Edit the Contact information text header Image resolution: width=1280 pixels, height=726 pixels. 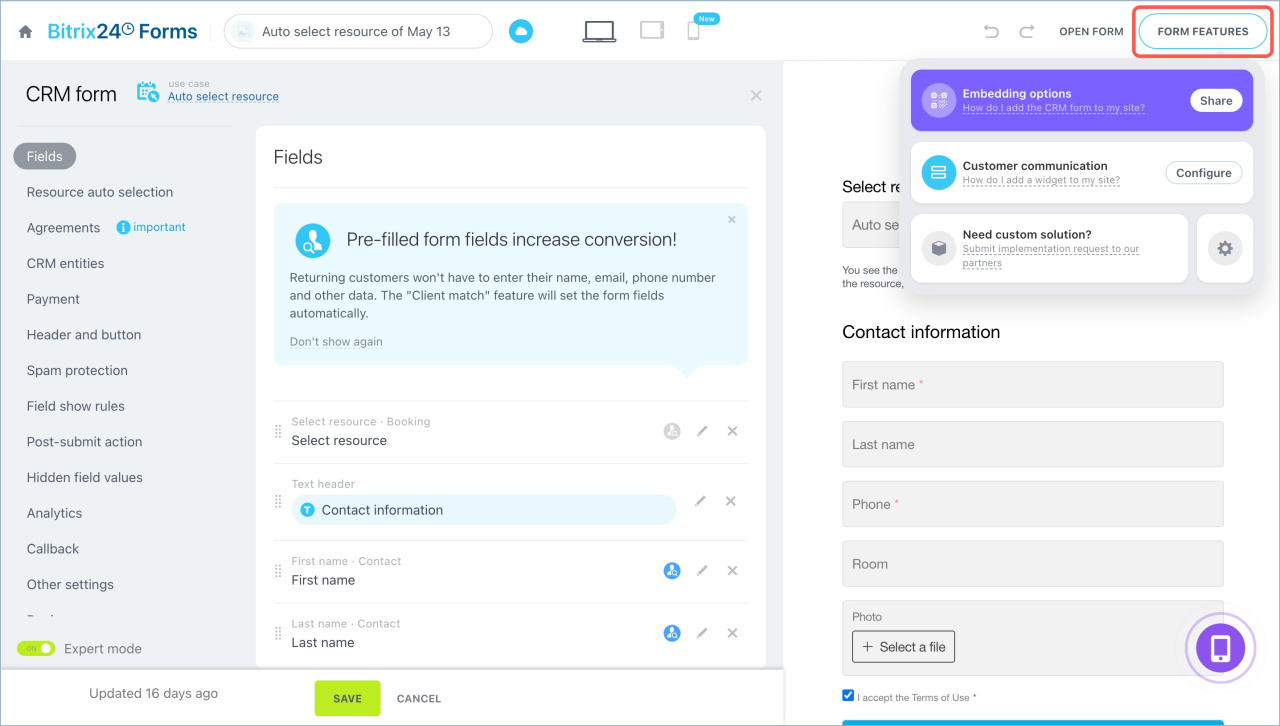tap(700, 501)
